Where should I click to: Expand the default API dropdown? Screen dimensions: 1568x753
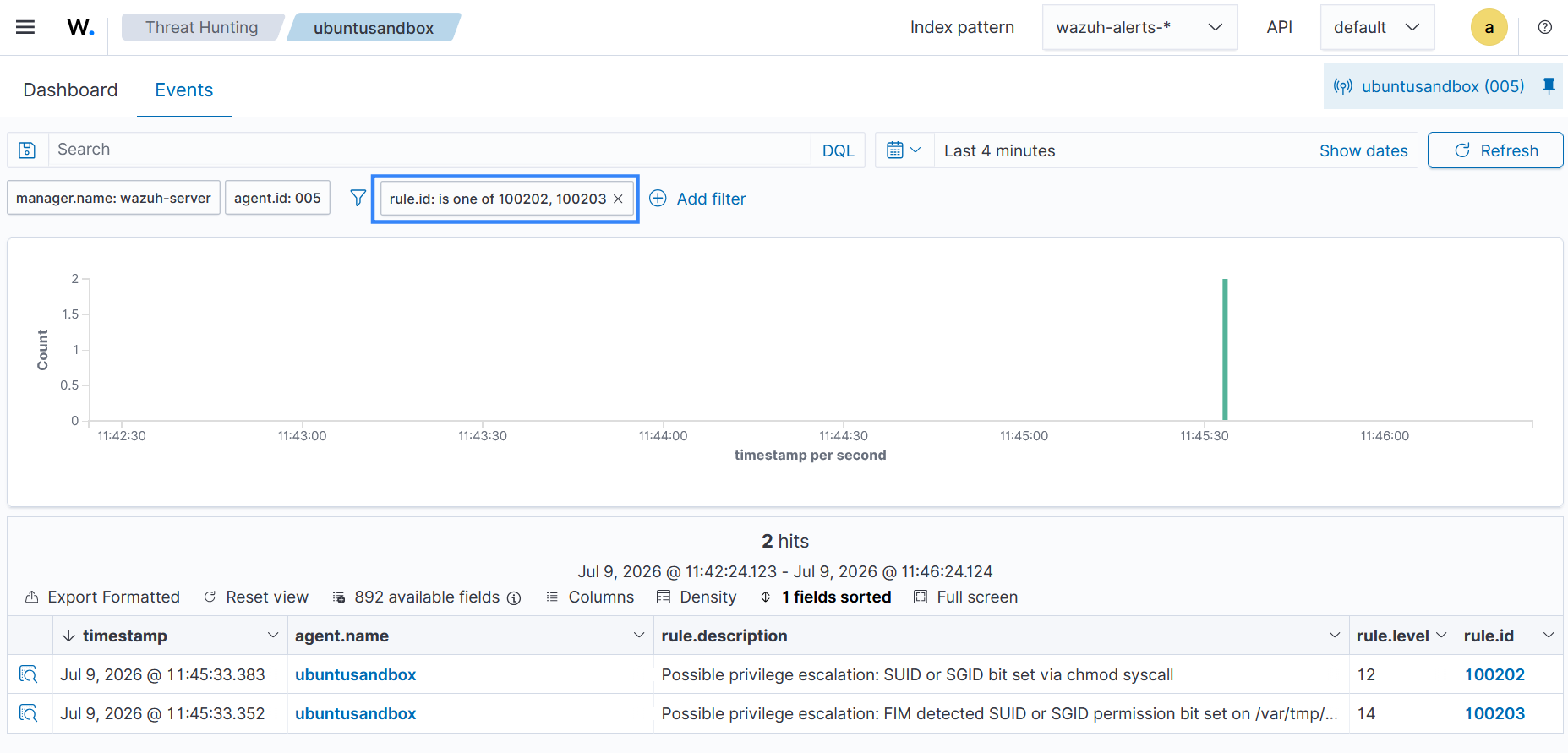point(1377,27)
